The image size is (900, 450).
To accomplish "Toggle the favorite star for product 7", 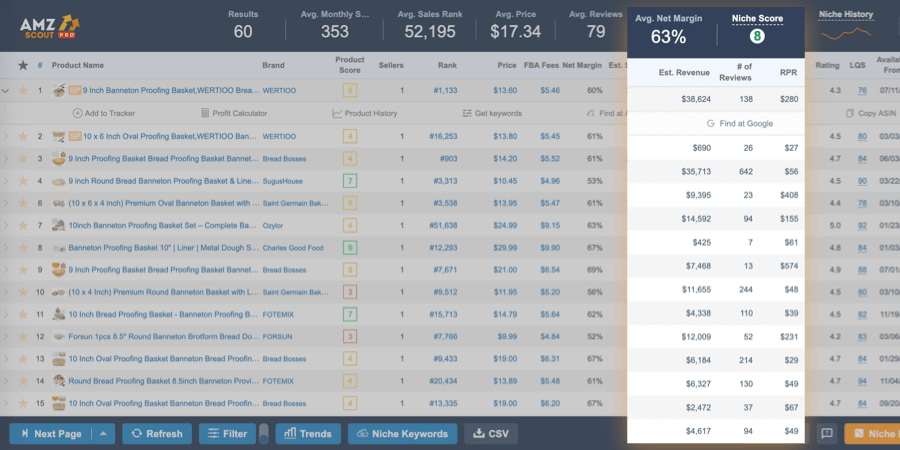I will point(23,226).
